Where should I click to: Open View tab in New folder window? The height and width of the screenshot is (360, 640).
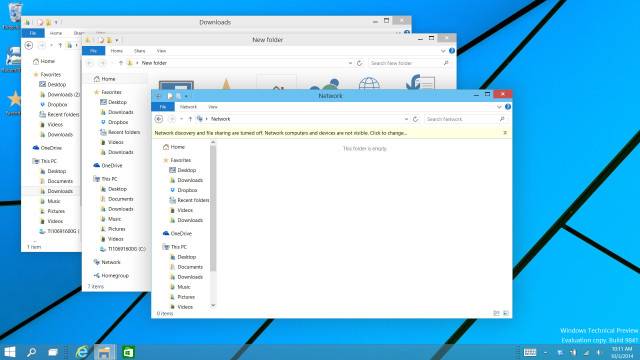coord(161,51)
